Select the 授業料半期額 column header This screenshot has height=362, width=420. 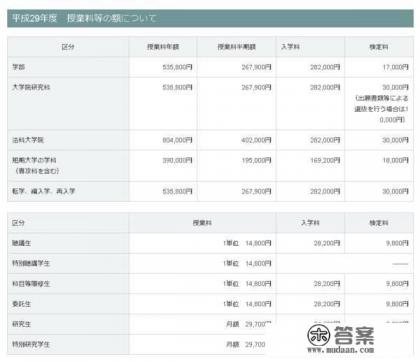coord(237,47)
